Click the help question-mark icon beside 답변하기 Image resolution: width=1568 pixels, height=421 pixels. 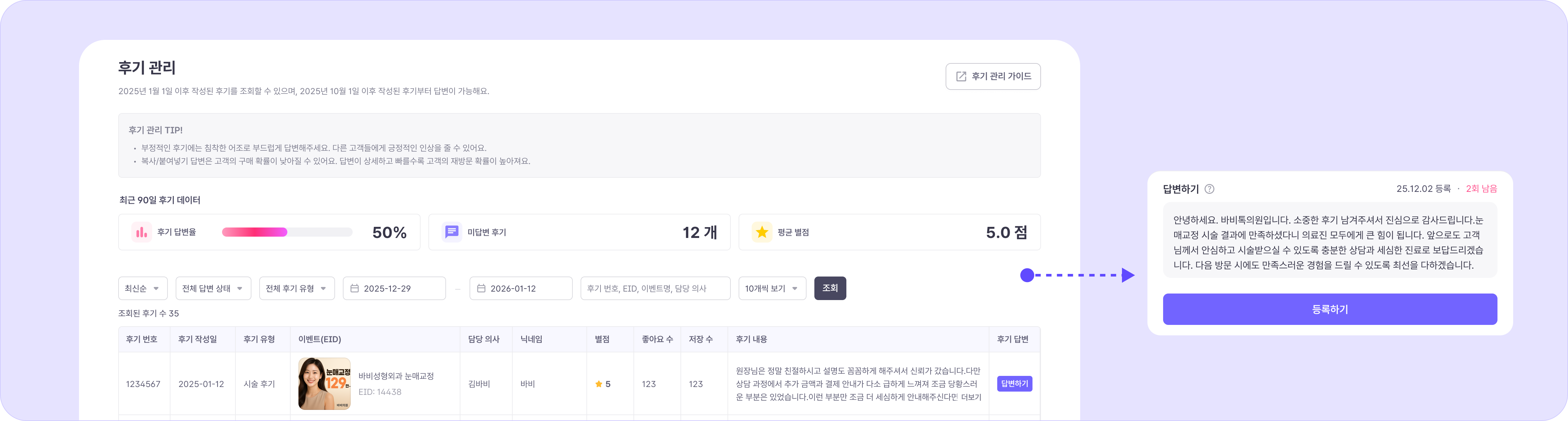pyautogui.click(x=1209, y=189)
